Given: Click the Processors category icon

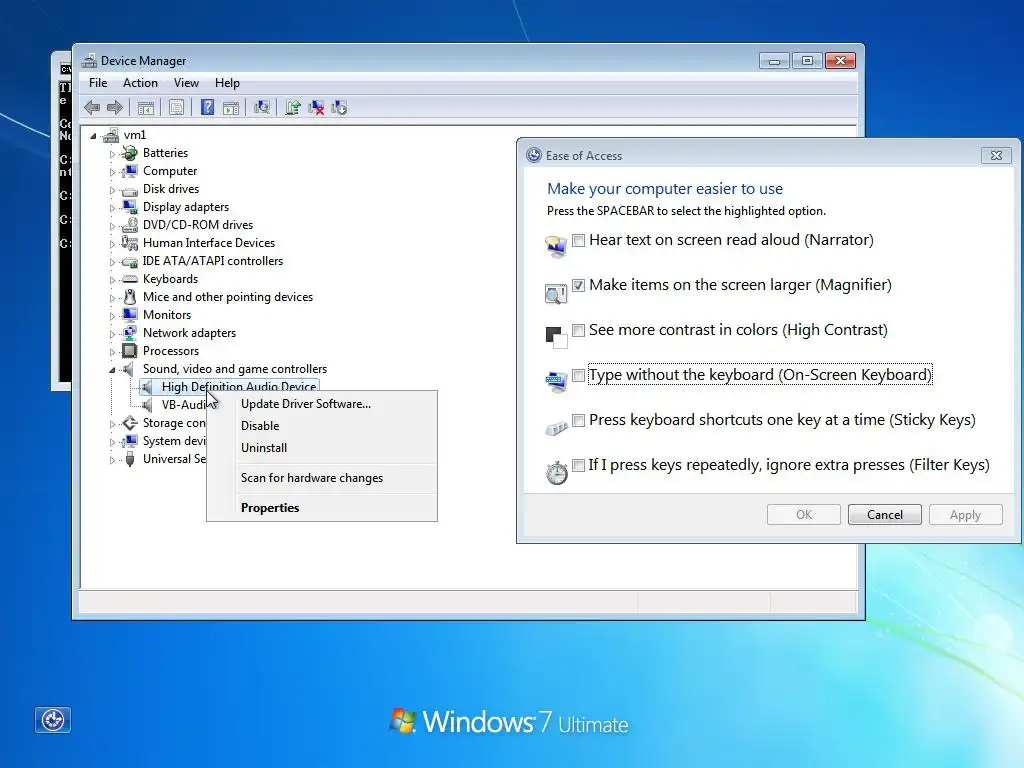Looking at the screenshot, I should point(130,351).
